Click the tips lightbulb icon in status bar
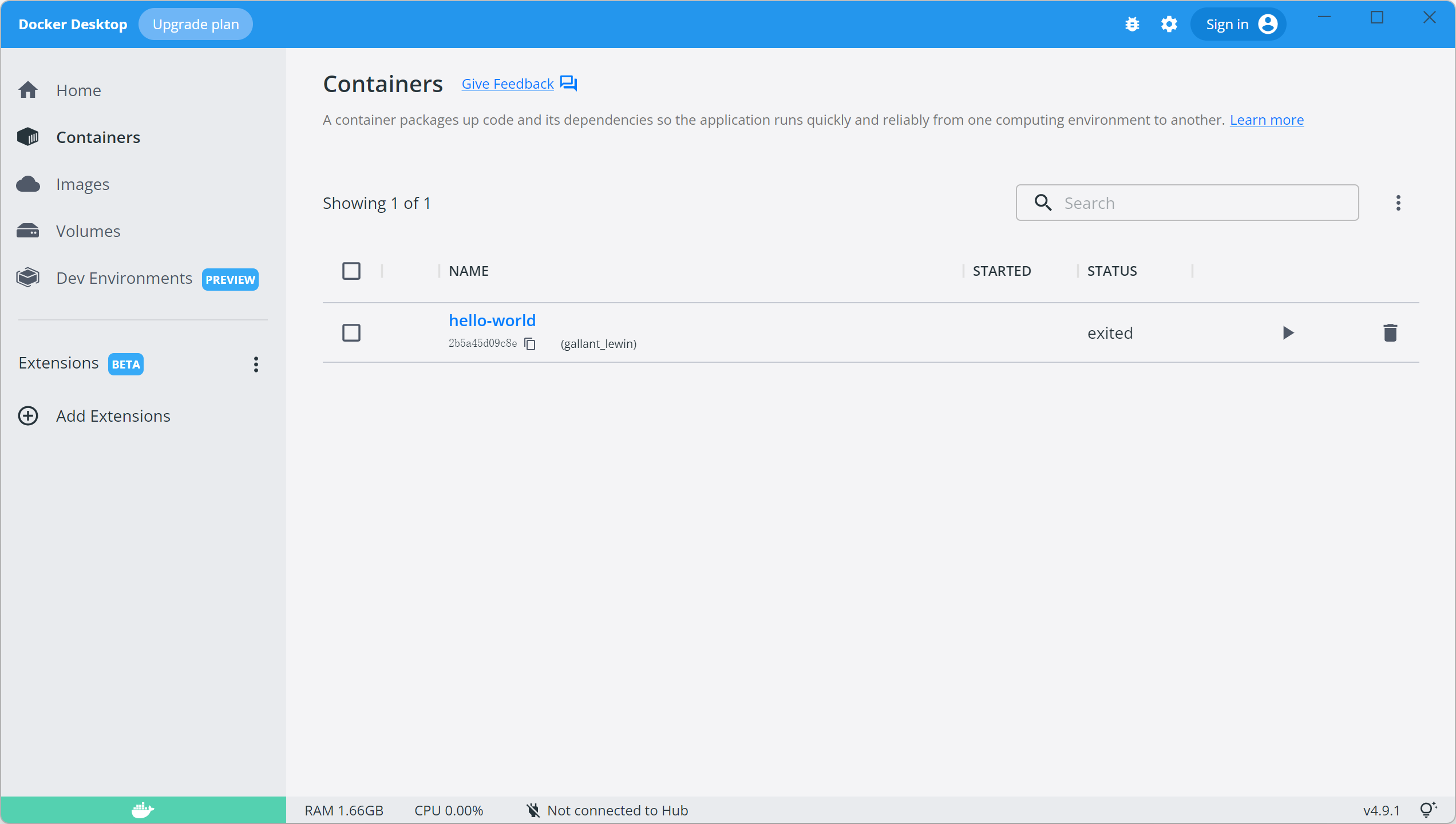This screenshot has width=1456, height=824. (1429, 810)
